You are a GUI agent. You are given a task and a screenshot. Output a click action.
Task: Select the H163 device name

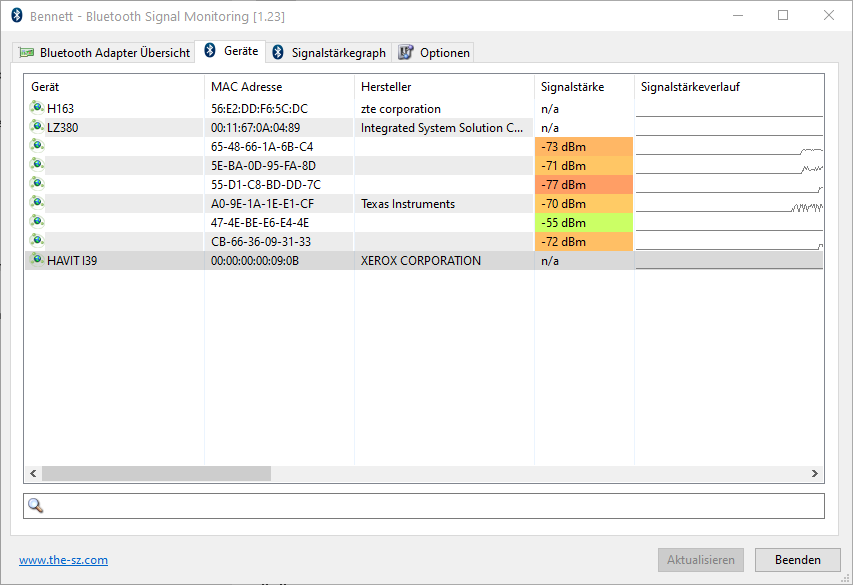coord(60,109)
